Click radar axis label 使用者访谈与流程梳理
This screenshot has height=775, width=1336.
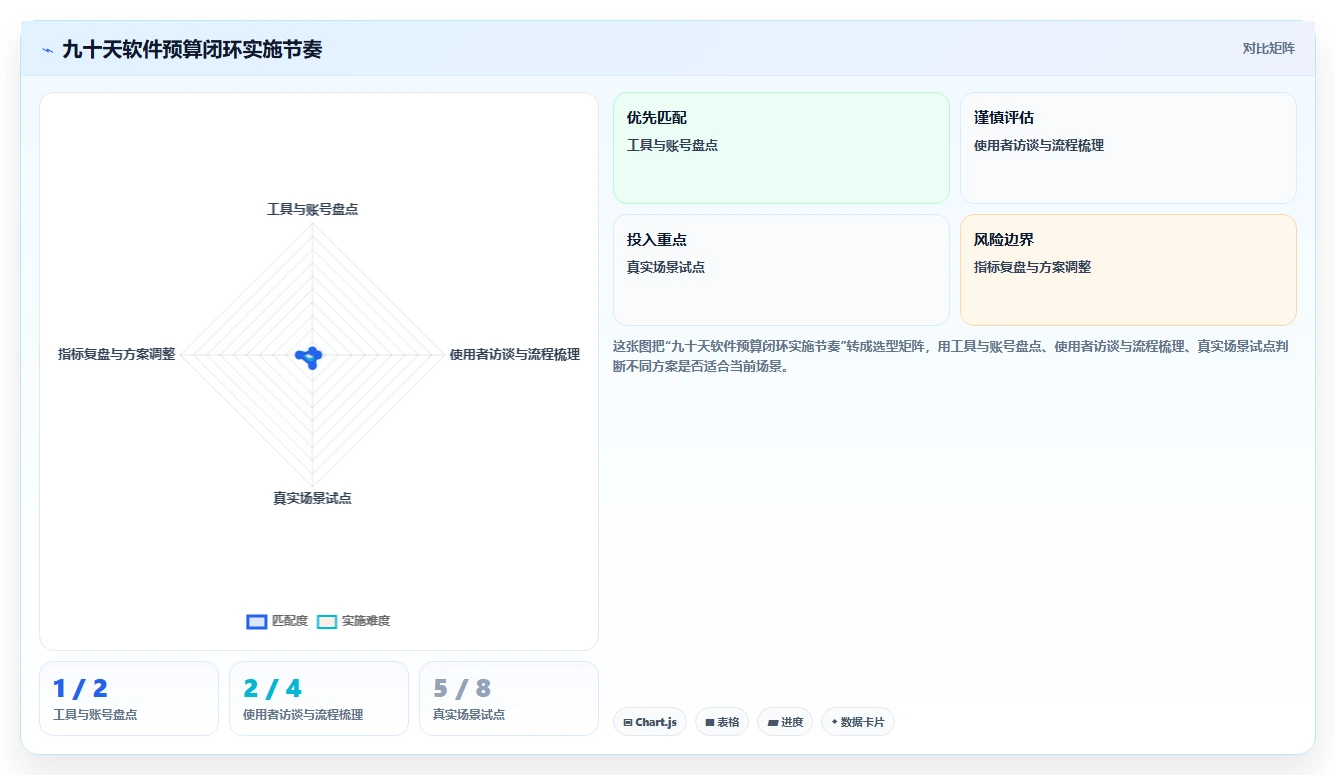[514, 354]
